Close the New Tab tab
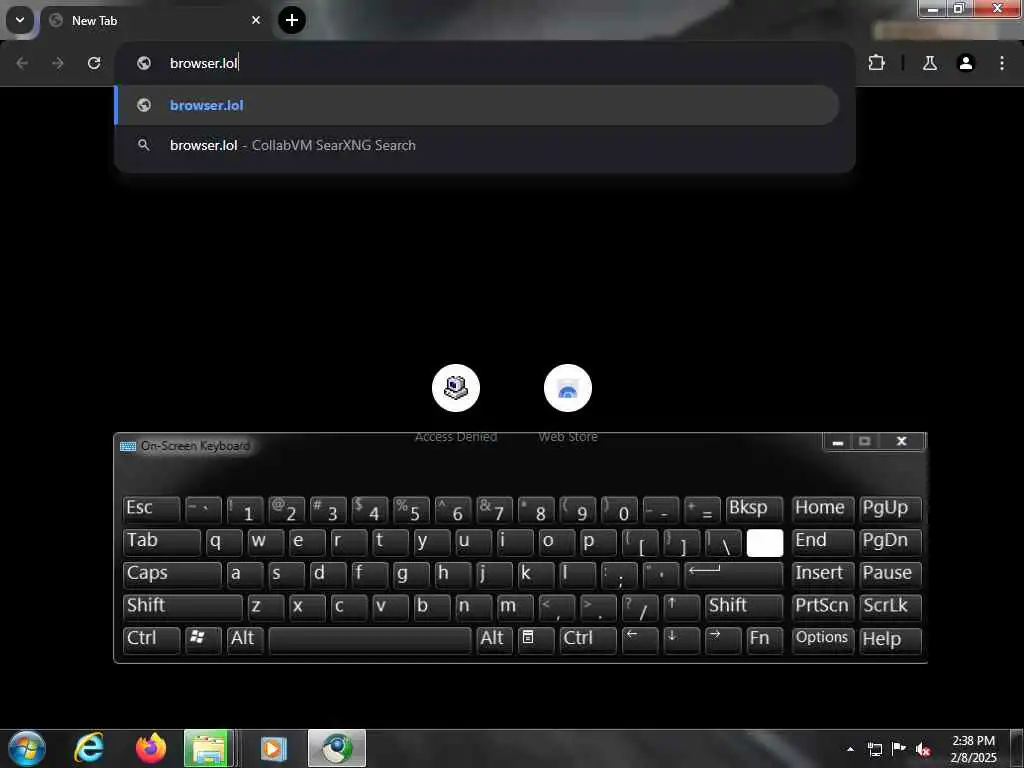Viewport: 1024px width, 768px height. tap(256, 20)
